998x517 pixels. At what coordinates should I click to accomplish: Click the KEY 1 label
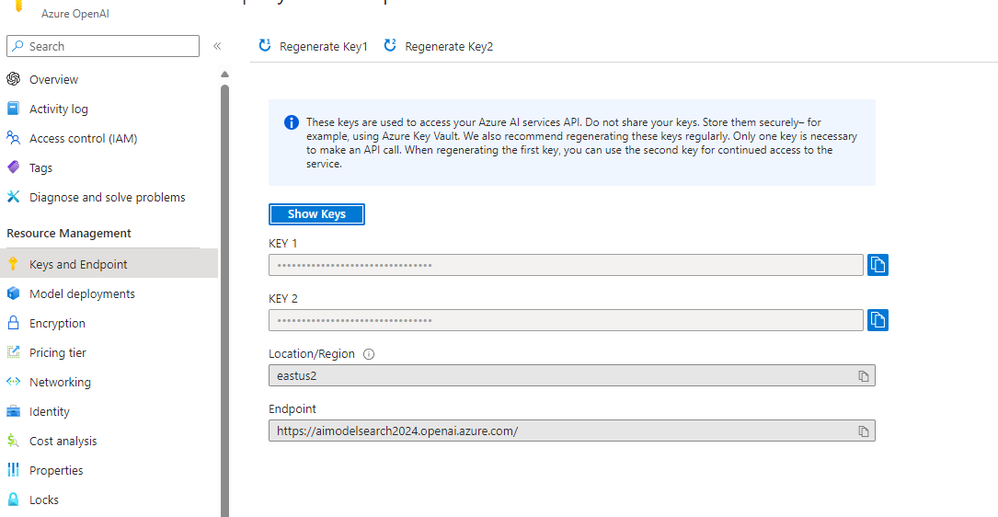tap(283, 243)
